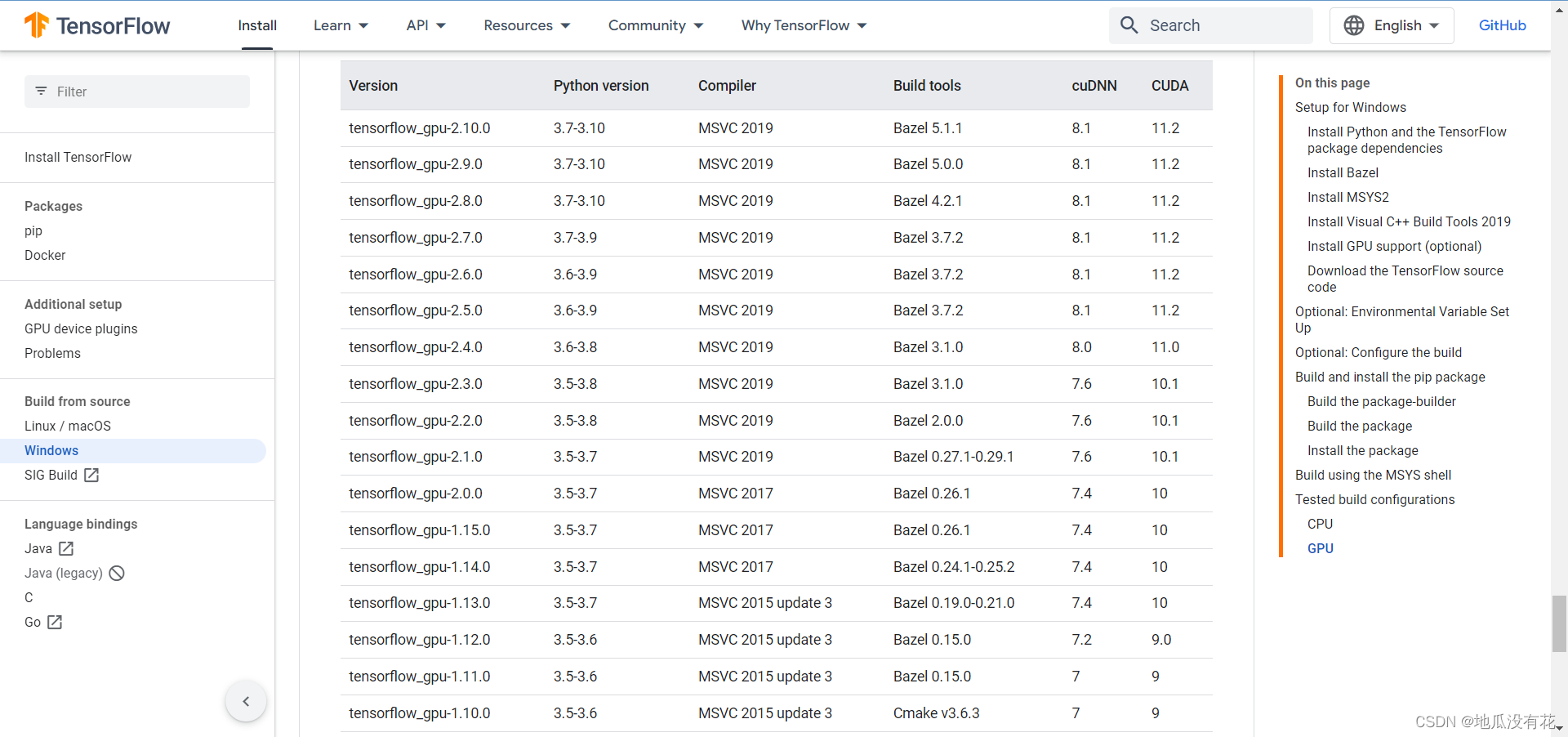This screenshot has width=1568, height=737.
Task: Open the Docker sidebar link
Action: pos(45,255)
